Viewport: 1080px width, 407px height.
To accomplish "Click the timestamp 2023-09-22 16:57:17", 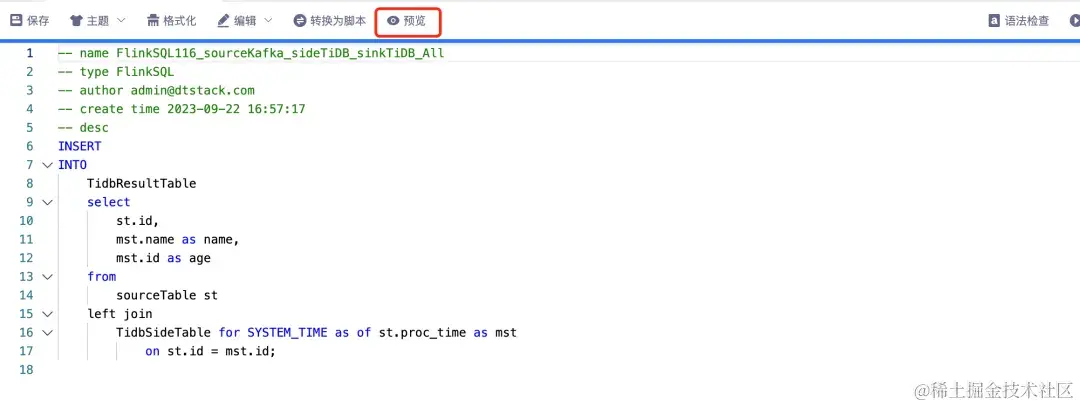I will pos(236,109).
